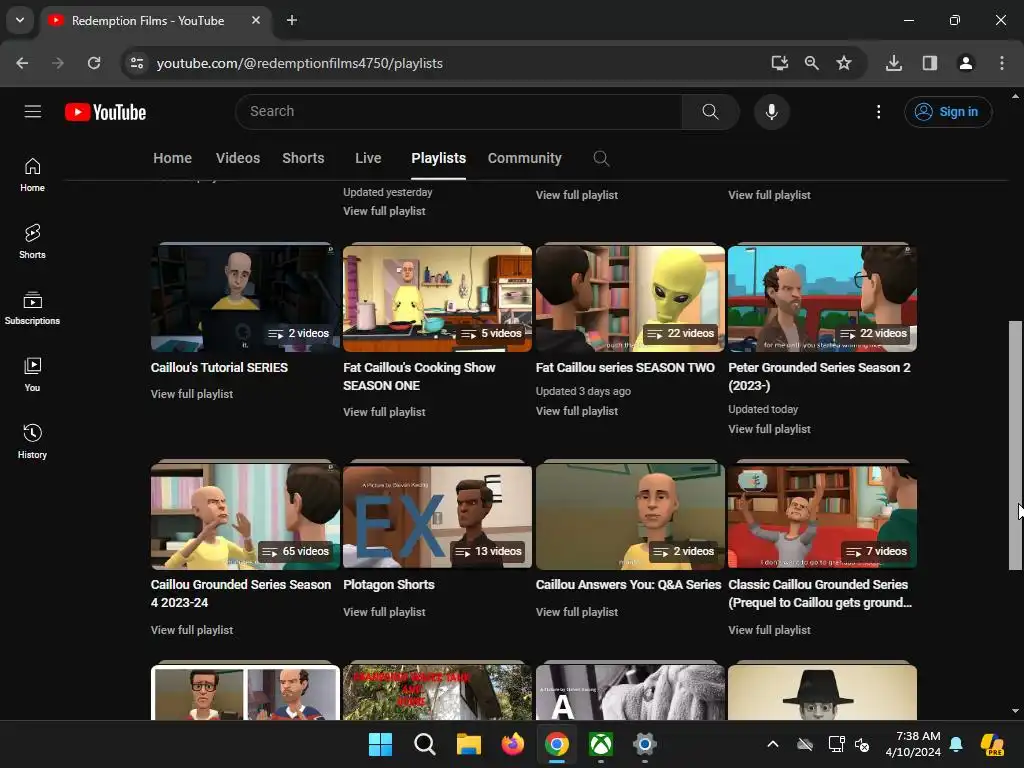1024x768 pixels.
Task: Install app icon in address bar
Action: point(779,63)
